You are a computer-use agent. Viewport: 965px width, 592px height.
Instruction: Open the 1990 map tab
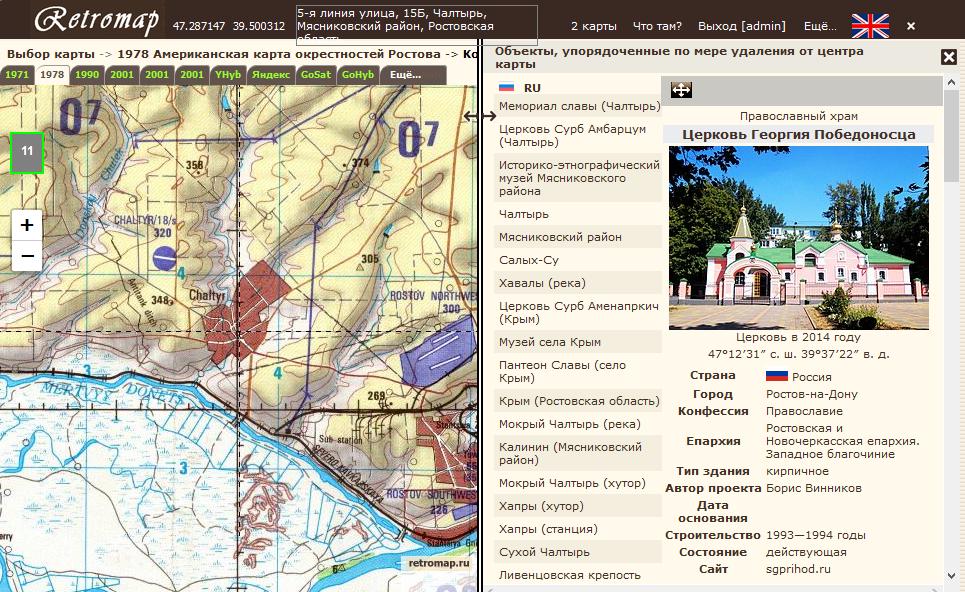[x=87, y=74]
